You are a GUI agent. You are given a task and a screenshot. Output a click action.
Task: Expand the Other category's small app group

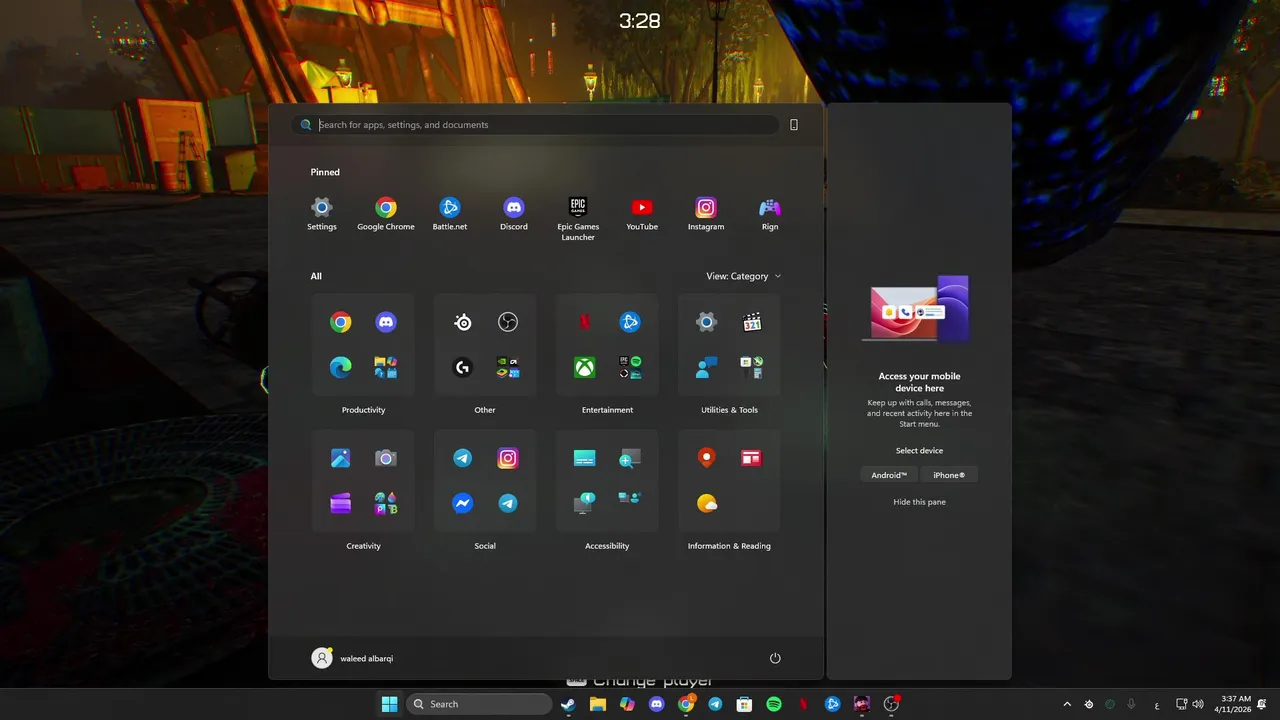pos(508,367)
